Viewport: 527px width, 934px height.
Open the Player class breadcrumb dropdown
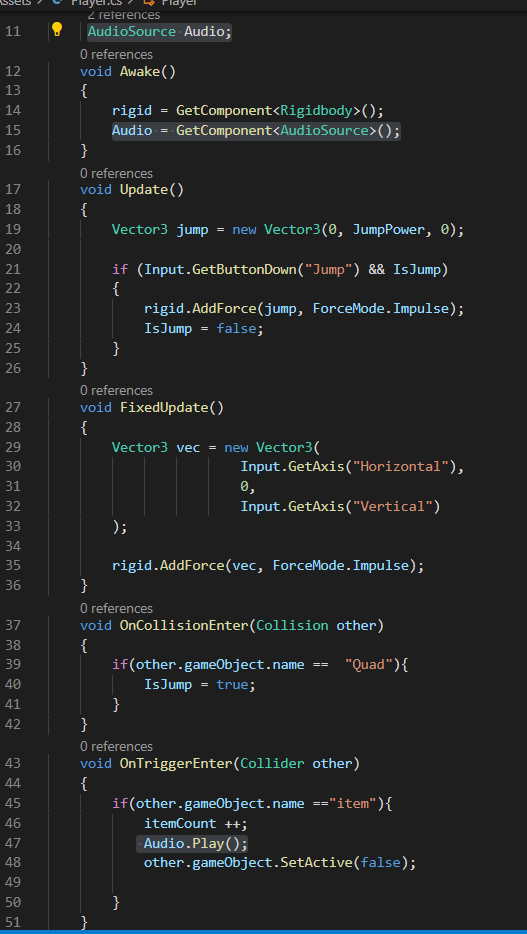click(x=179, y=2)
